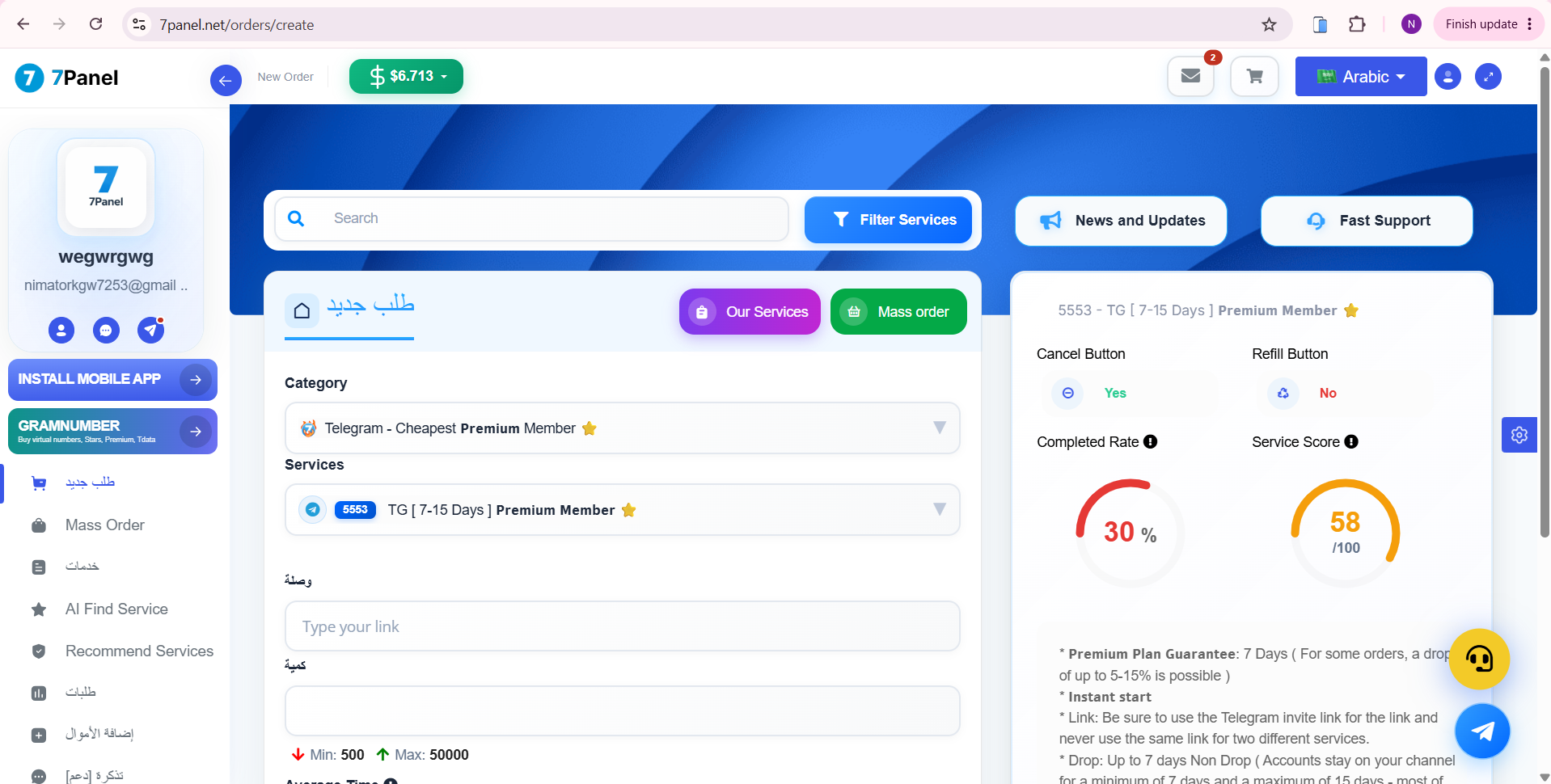
Task: Click the browser side panel icon
Action: (x=1320, y=24)
